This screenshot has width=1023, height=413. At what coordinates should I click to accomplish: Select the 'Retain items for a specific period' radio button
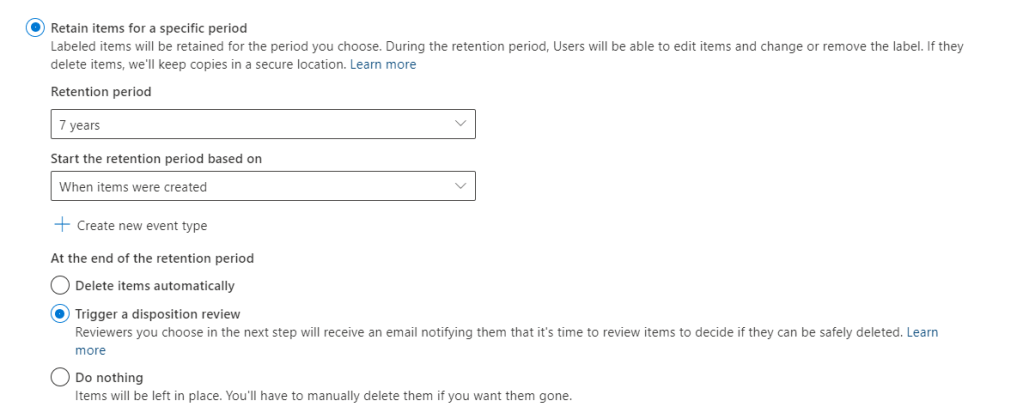(34, 28)
